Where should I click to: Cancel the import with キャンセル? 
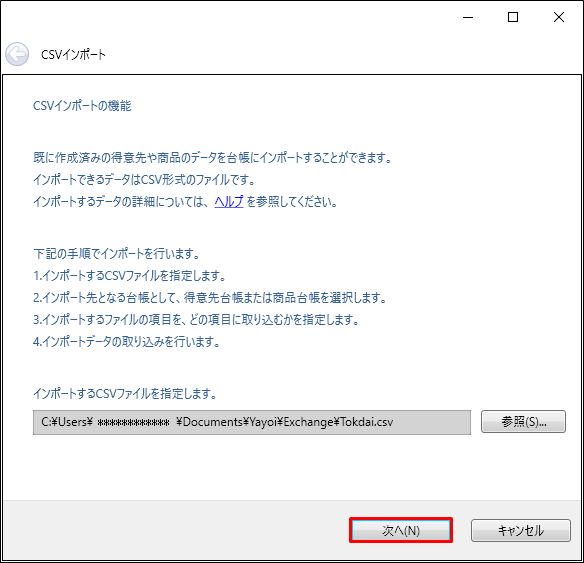point(521,530)
